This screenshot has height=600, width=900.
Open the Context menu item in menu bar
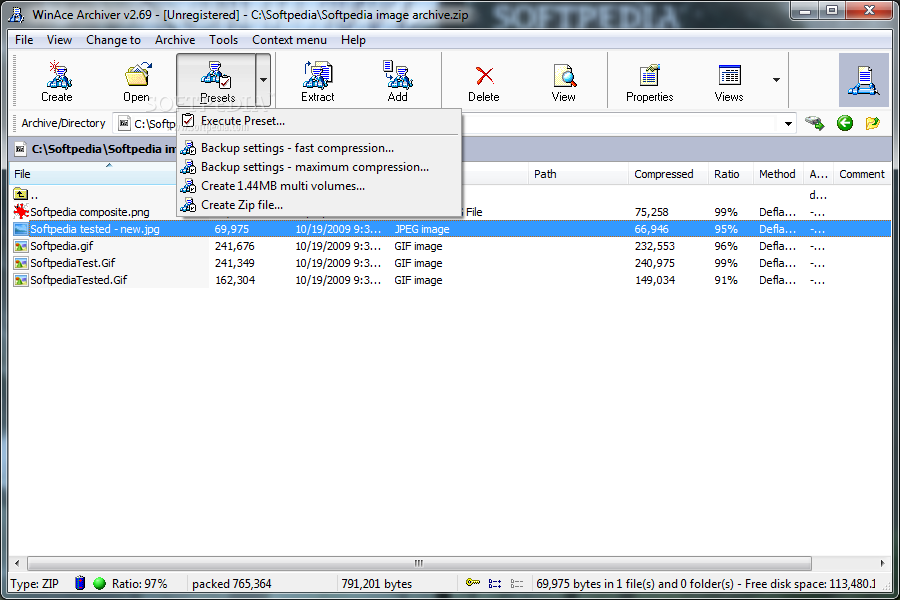click(x=289, y=40)
